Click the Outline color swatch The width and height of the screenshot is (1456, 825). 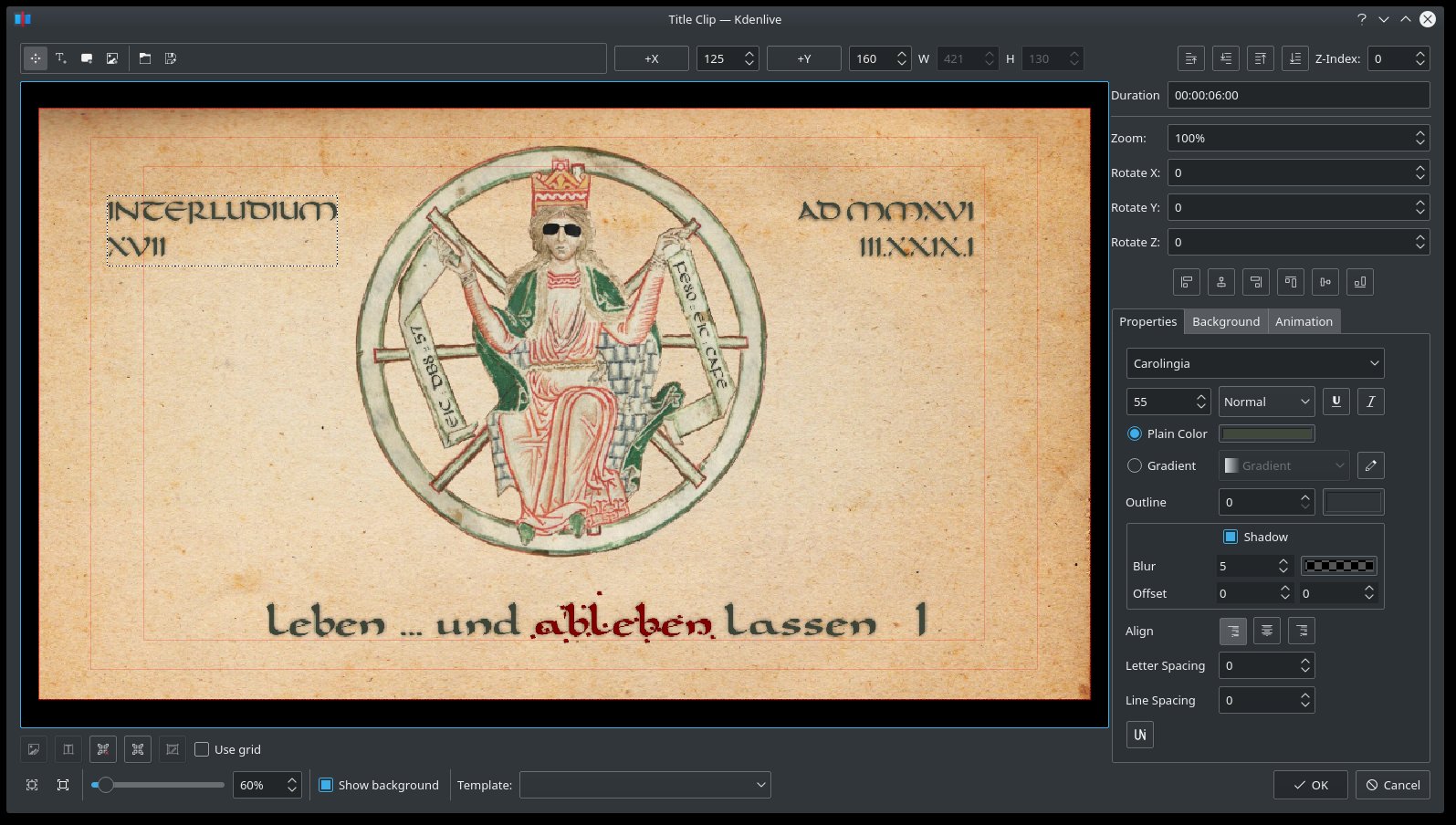coord(1353,502)
